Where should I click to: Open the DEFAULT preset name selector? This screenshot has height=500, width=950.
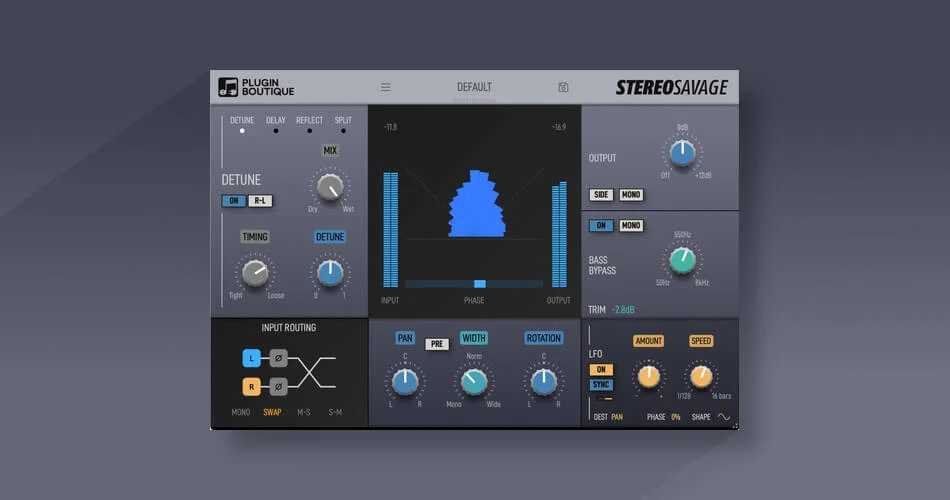pyautogui.click(x=474, y=87)
